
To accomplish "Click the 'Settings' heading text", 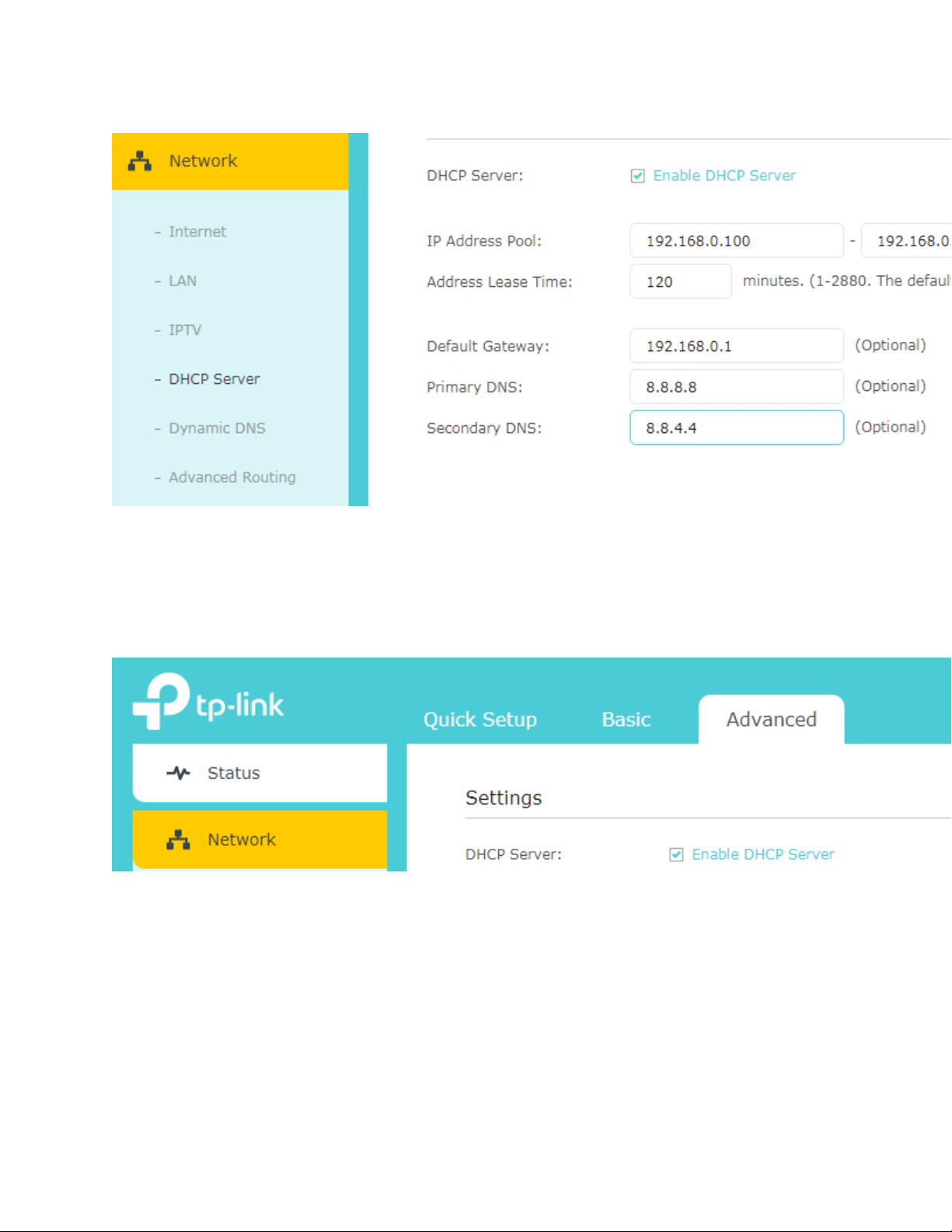I will click(504, 797).
